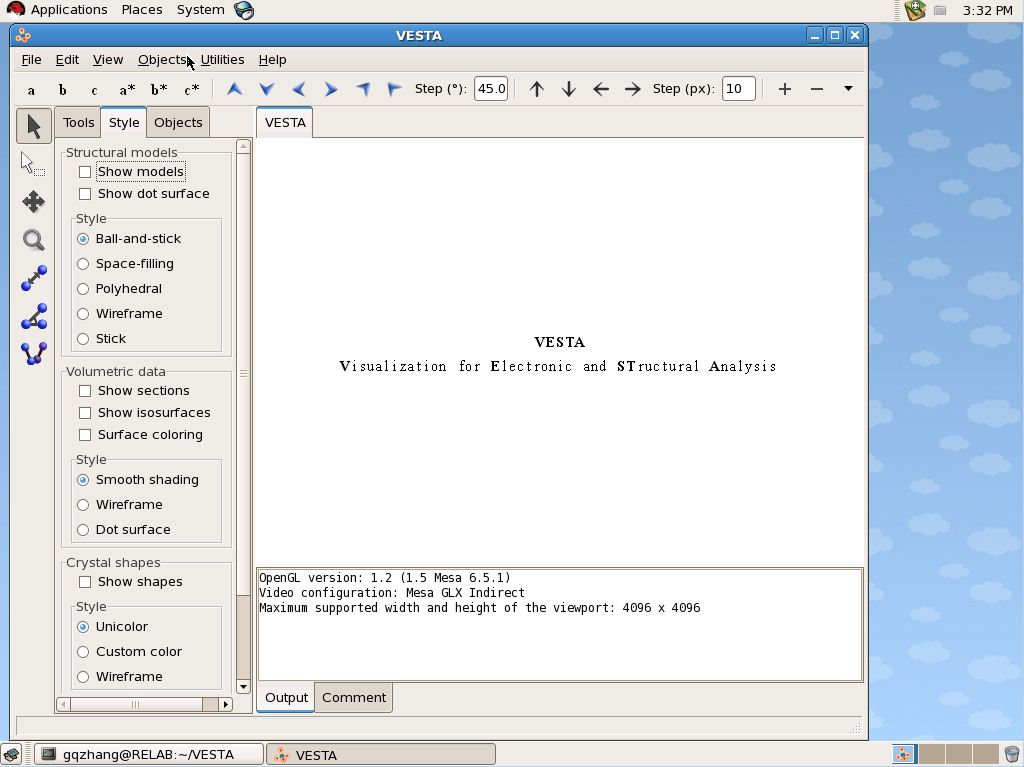Image resolution: width=1024 pixels, height=767 pixels.
Task: Rotate structure downward with blue arrow
Action: (x=266, y=89)
